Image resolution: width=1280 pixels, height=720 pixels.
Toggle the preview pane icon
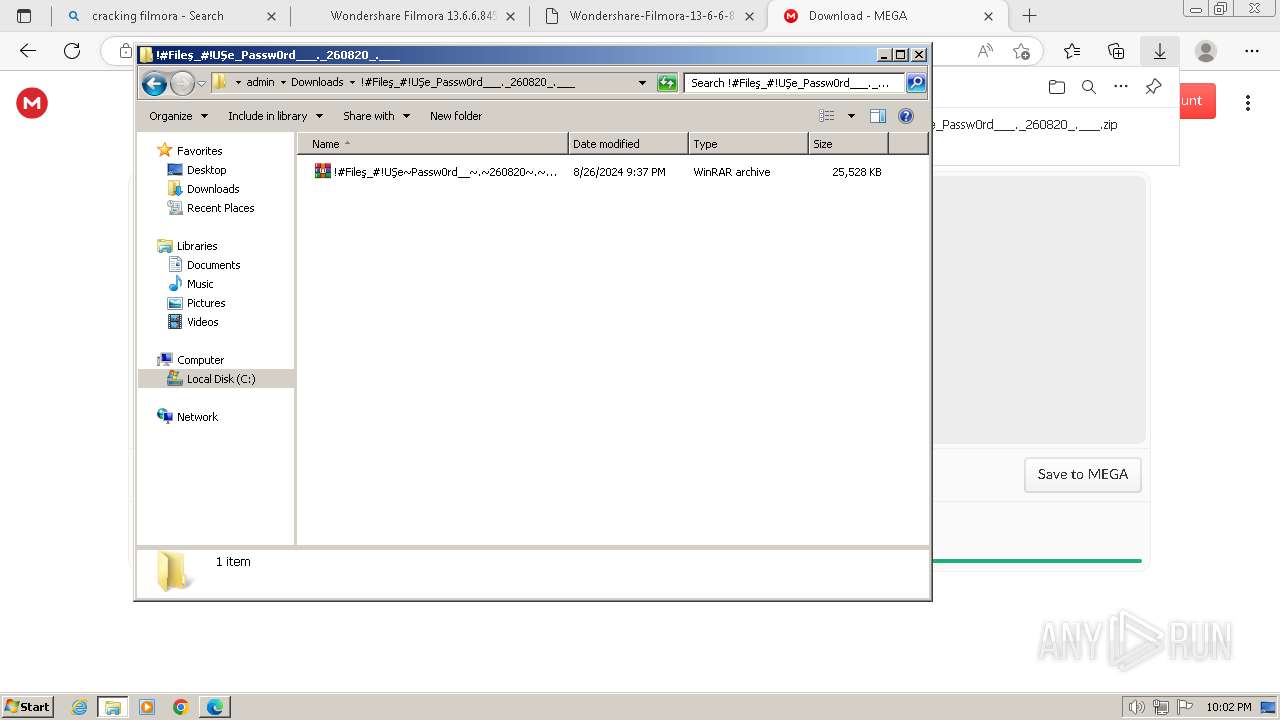878,116
